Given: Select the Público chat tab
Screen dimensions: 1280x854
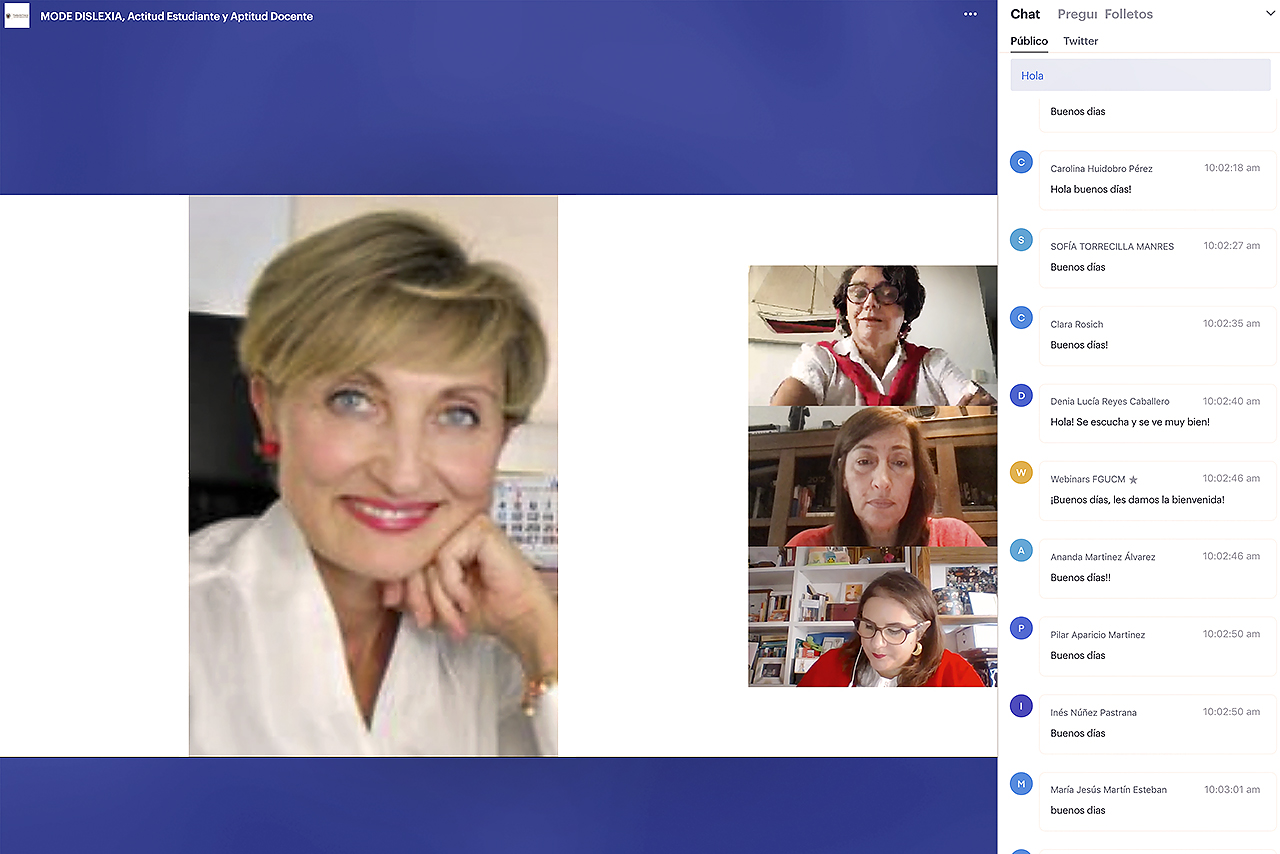Looking at the screenshot, I should point(1029,41).
